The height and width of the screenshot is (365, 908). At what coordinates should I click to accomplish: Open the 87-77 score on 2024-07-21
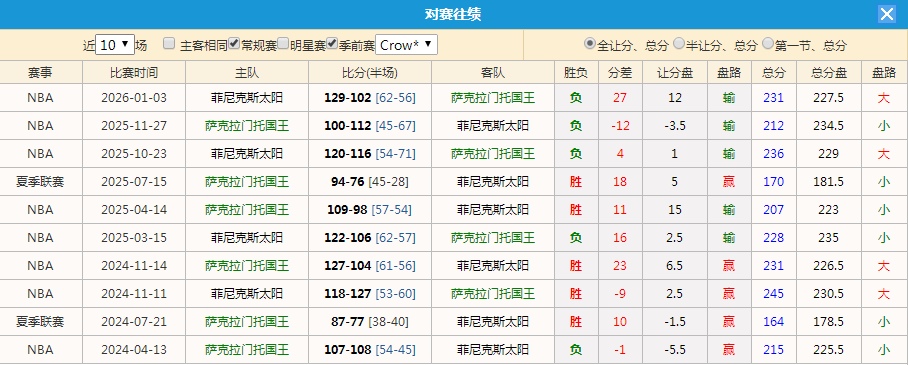click(x=347, y=322)
